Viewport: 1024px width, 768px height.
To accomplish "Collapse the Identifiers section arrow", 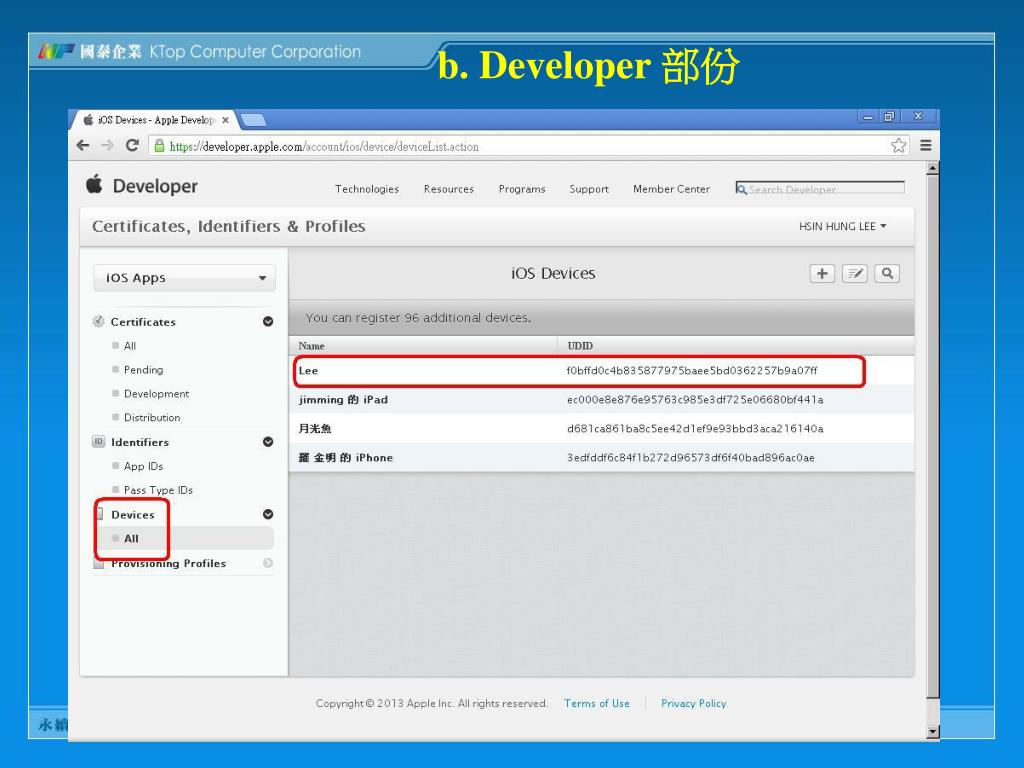I will point(268,442).
